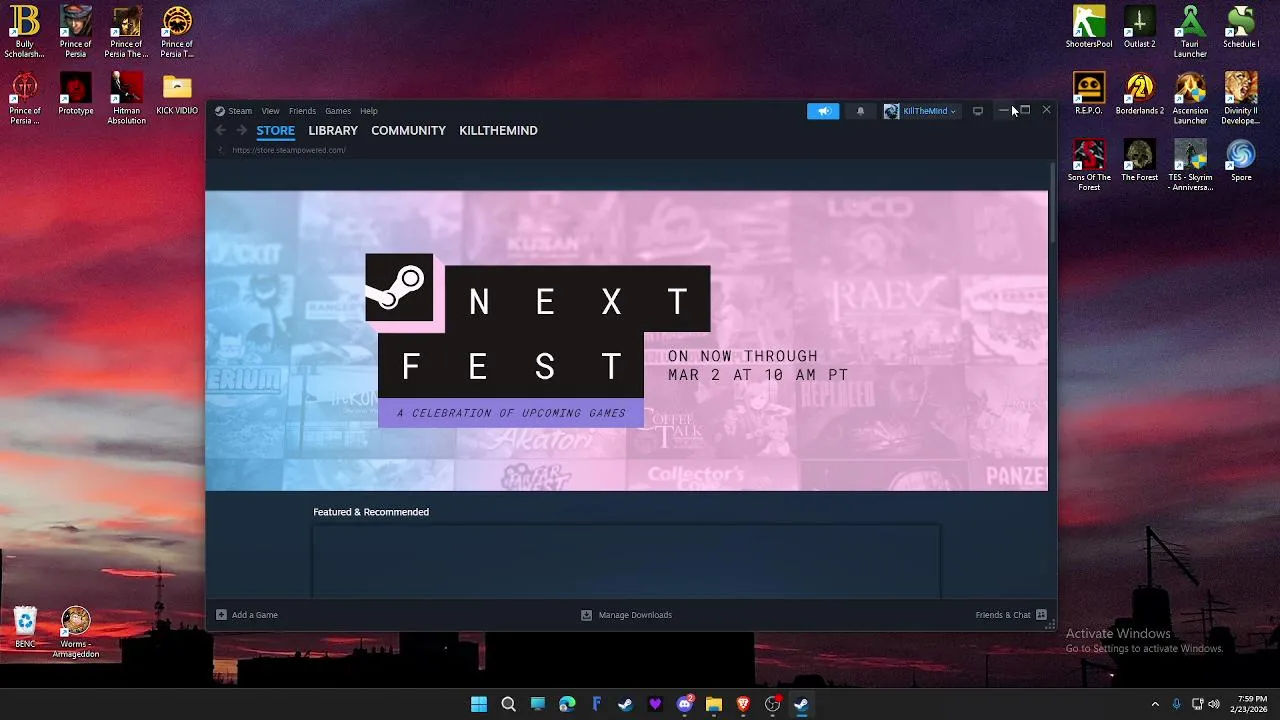Open the KILLTHEMIND profile tab
Viewport: 1280px width, 720px height.
(x=498, y=131)
